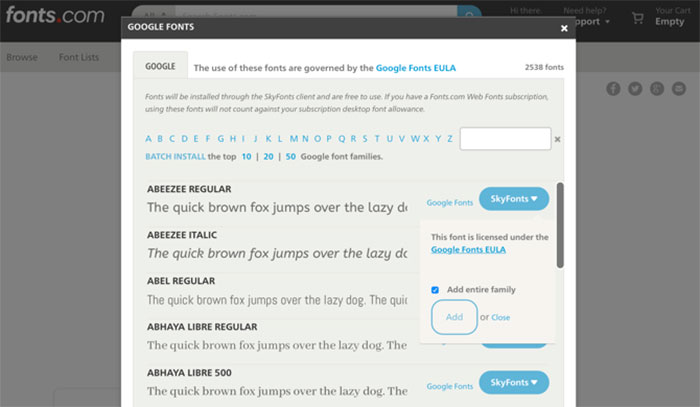Open SkyFonts dropdown for Abeezee Regular
This screenshot has width=700, height=407.
pyautogui.click(x=514, y=199)
